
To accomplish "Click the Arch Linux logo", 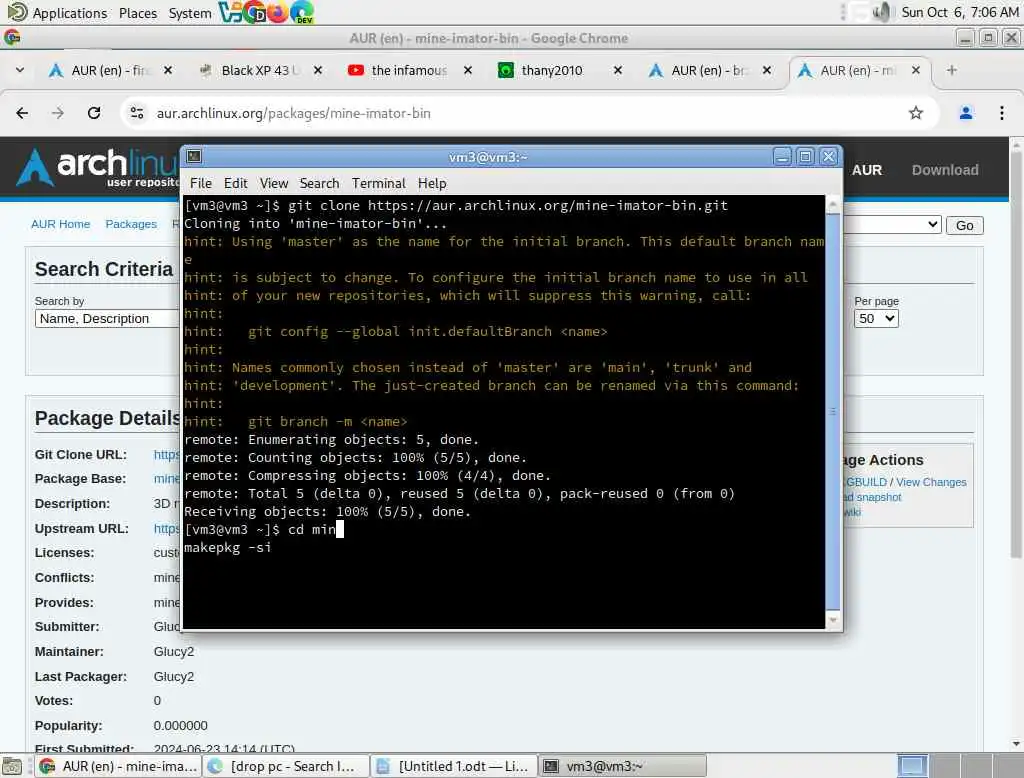I will pos(98,167).
